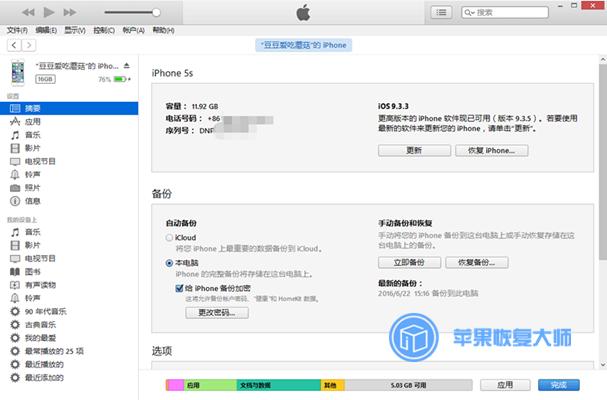
Task: Click the iOS 9.3.3 version text
Action: pyautogui.click(x=393, y=106)
